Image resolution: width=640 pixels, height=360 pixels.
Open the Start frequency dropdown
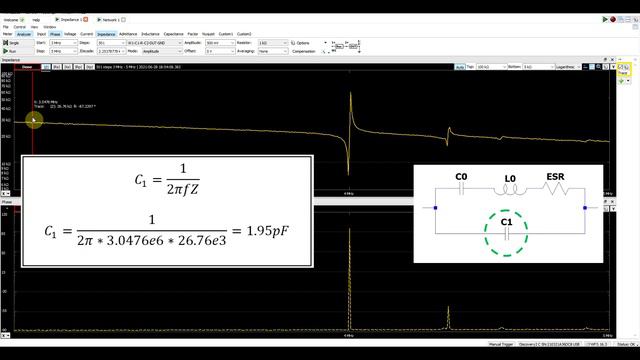(63, 43)
